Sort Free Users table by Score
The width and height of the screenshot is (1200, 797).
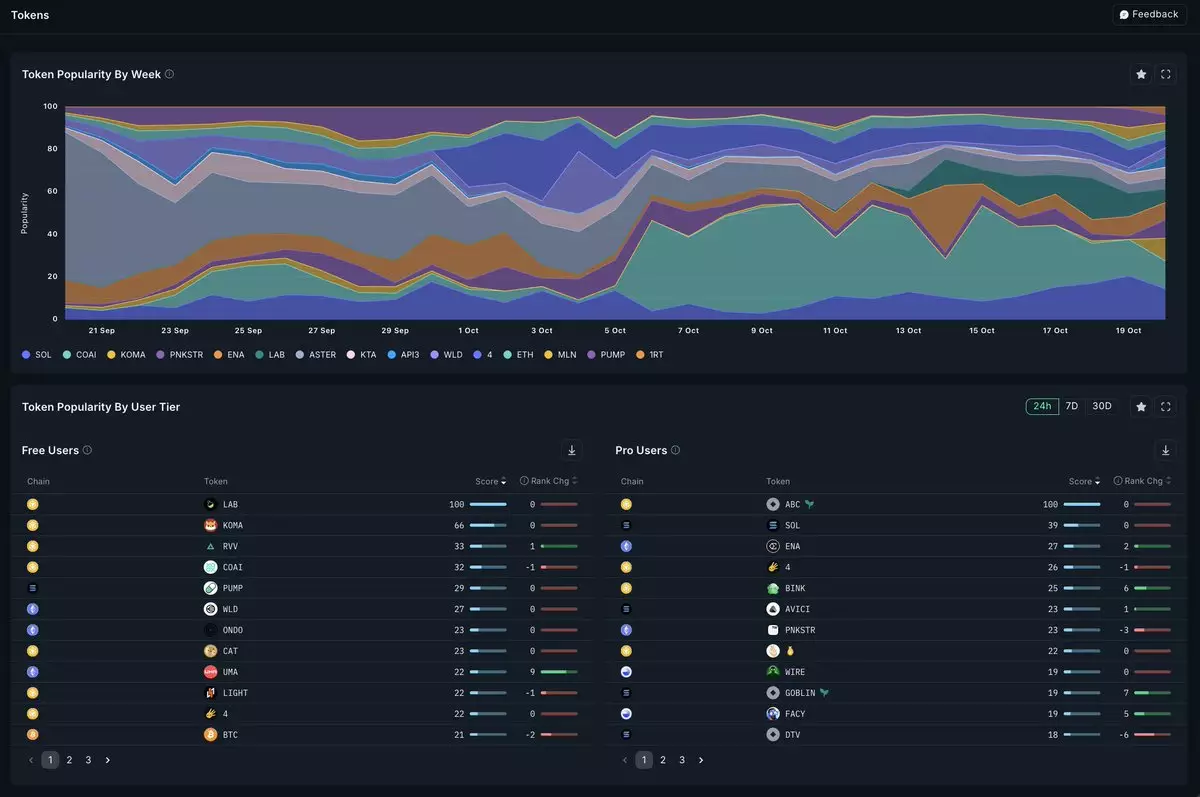tap(490, 481)
